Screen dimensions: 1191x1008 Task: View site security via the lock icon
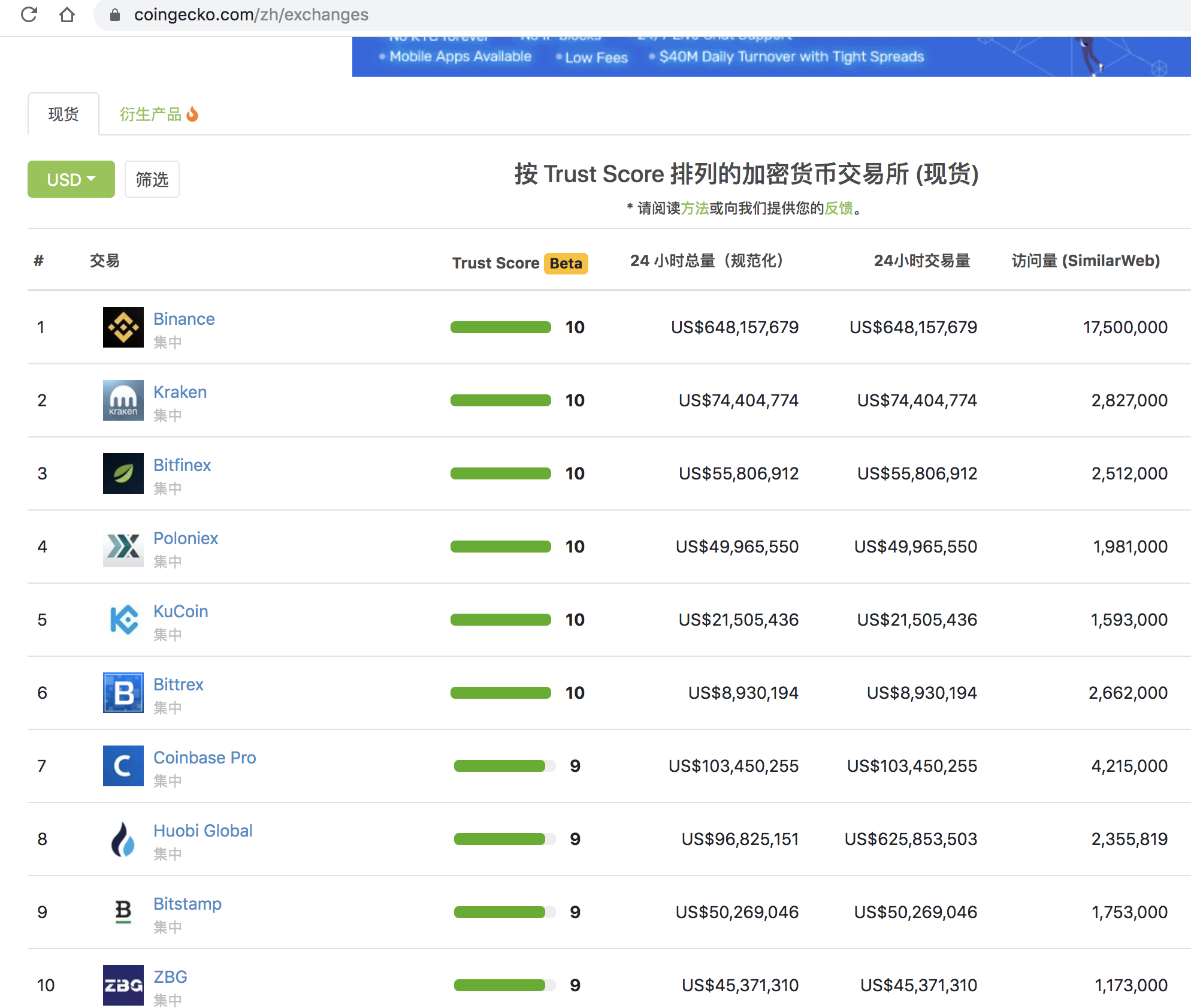pos(115,15)
